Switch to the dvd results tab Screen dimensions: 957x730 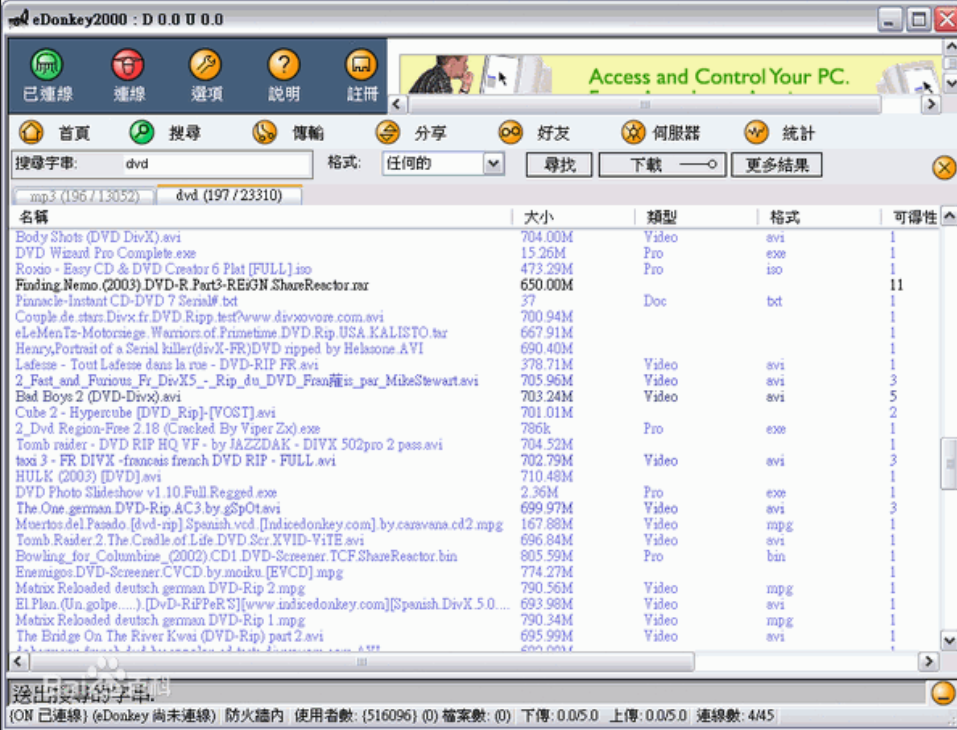click(230, 196)
